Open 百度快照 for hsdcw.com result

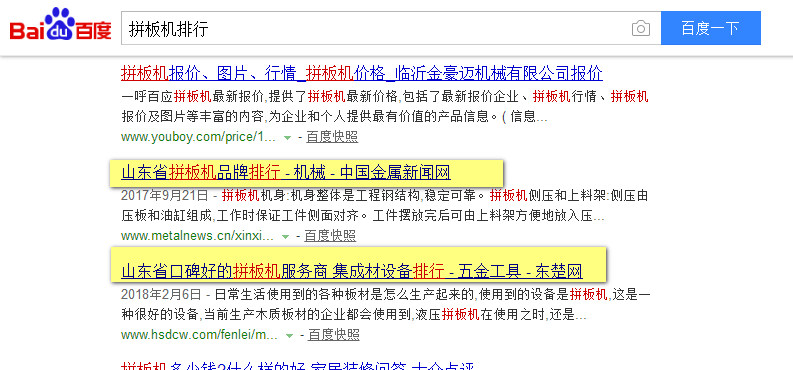[x=334, y=335]
